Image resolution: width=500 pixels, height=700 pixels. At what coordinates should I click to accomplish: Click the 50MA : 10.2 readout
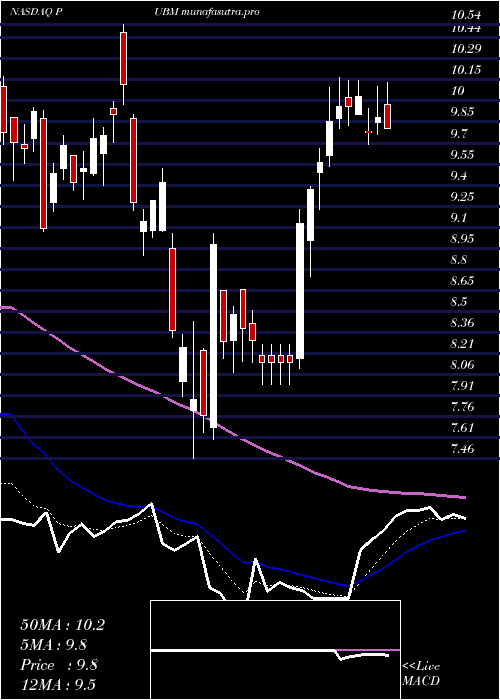pos(62,625)
